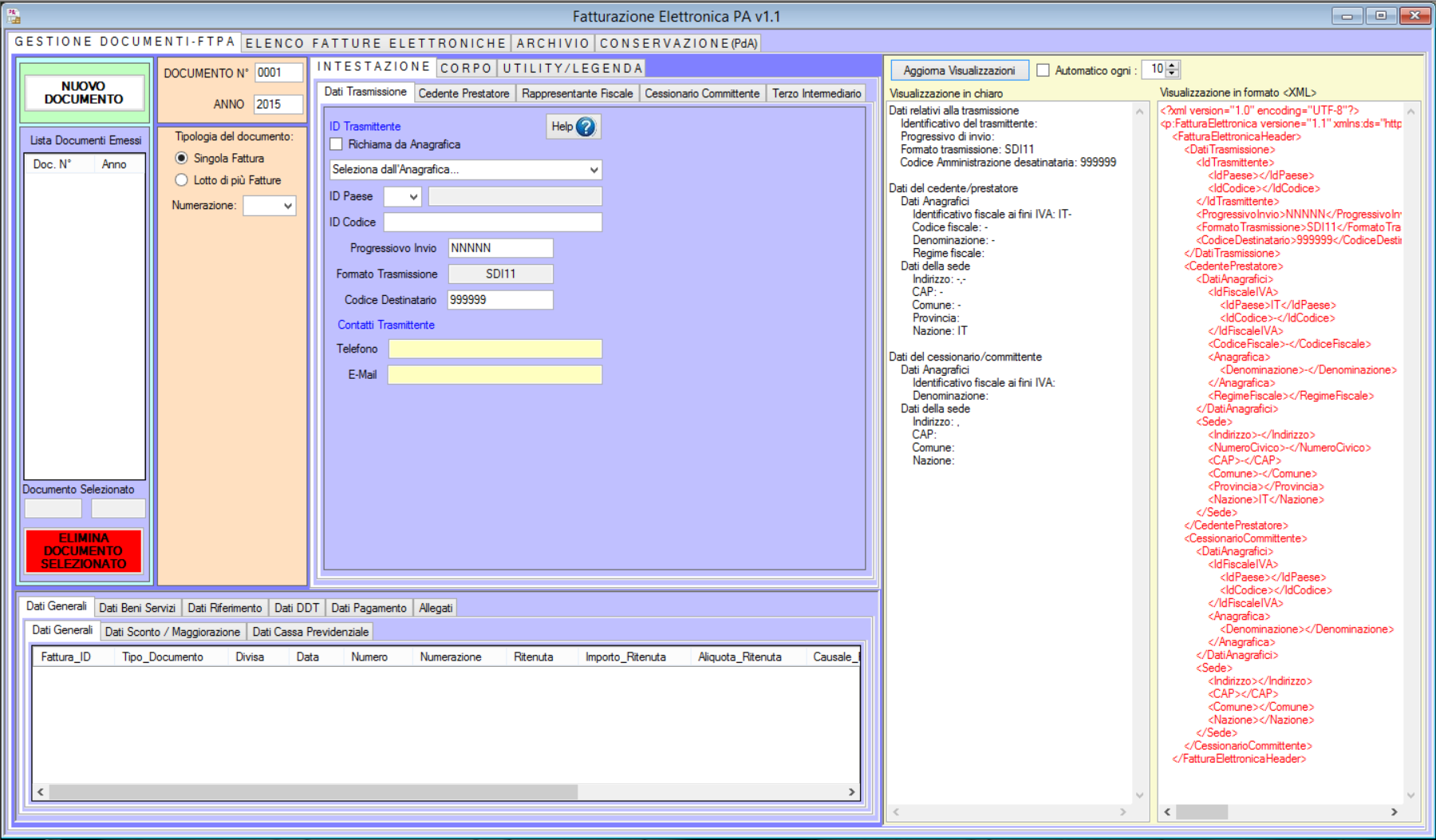Switch to Elenco Fatture Elettroniche tab
The height and width of the screenshot is (840, 1436).
coord(376,43)
